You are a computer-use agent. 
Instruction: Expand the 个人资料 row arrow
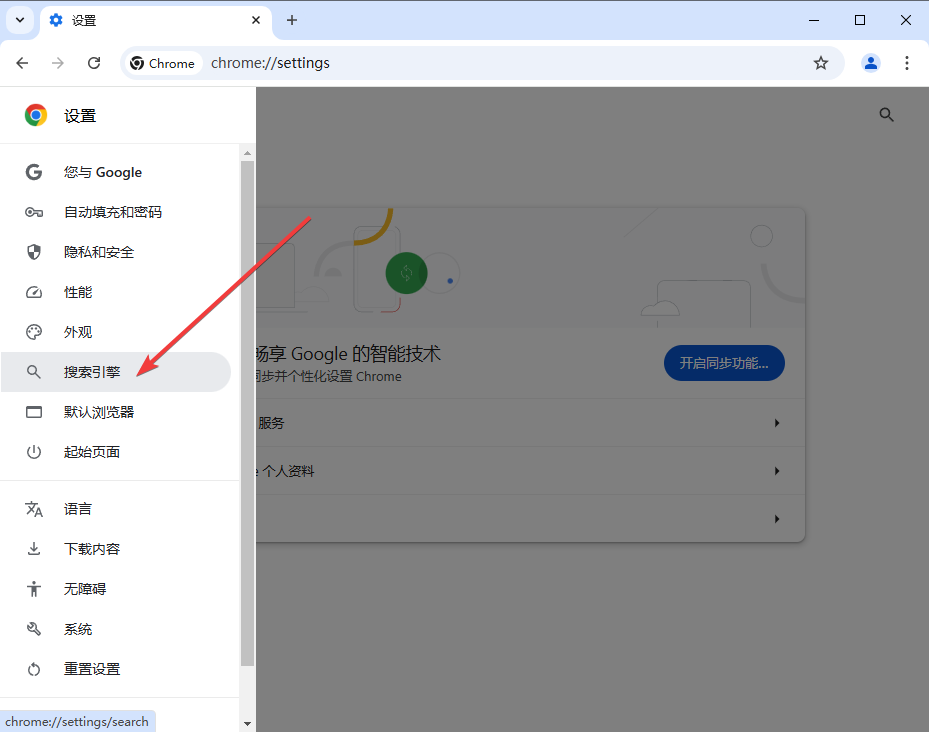click(x=777, y=470)
